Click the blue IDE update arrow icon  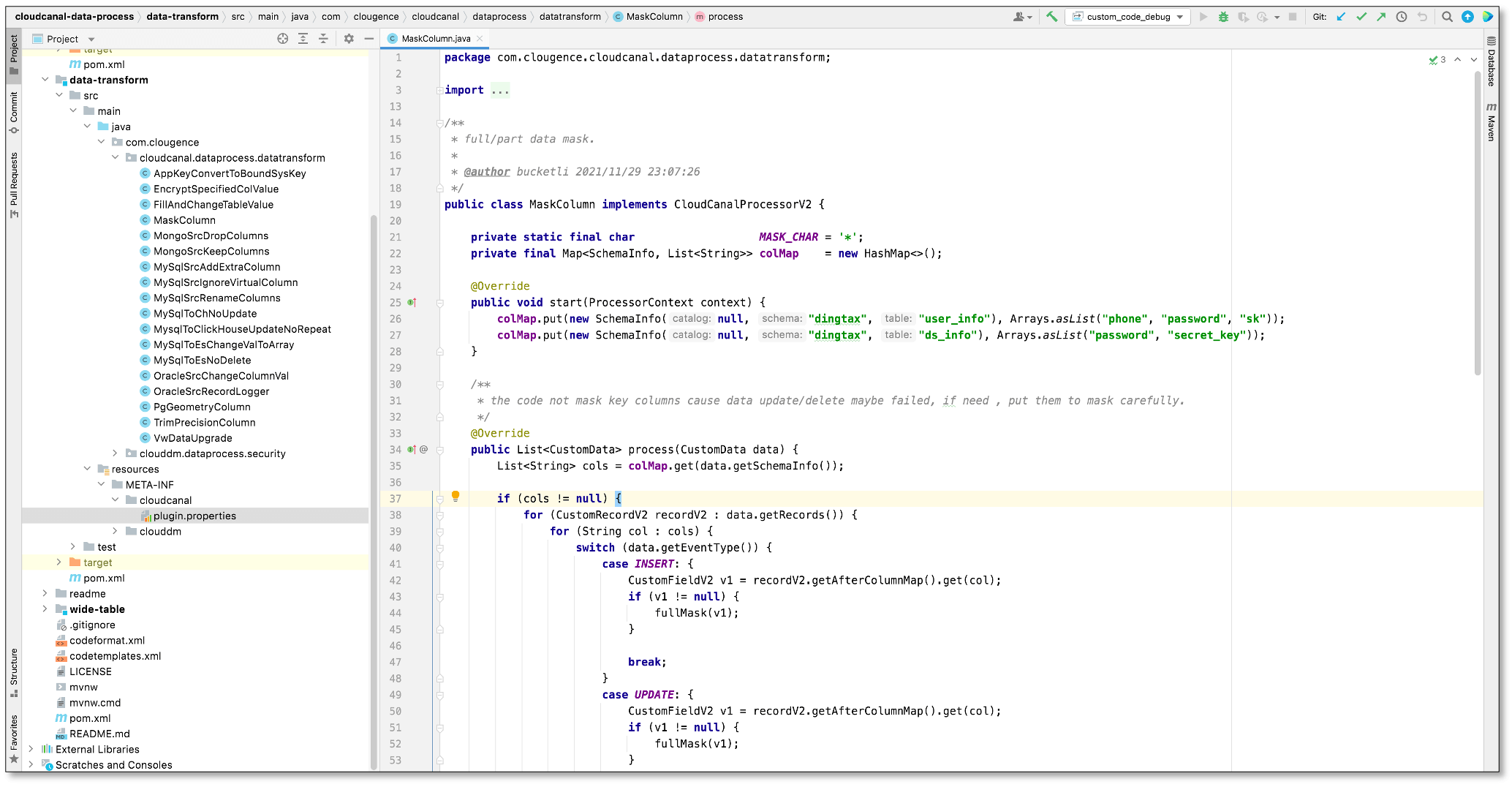click(1467, 17)
